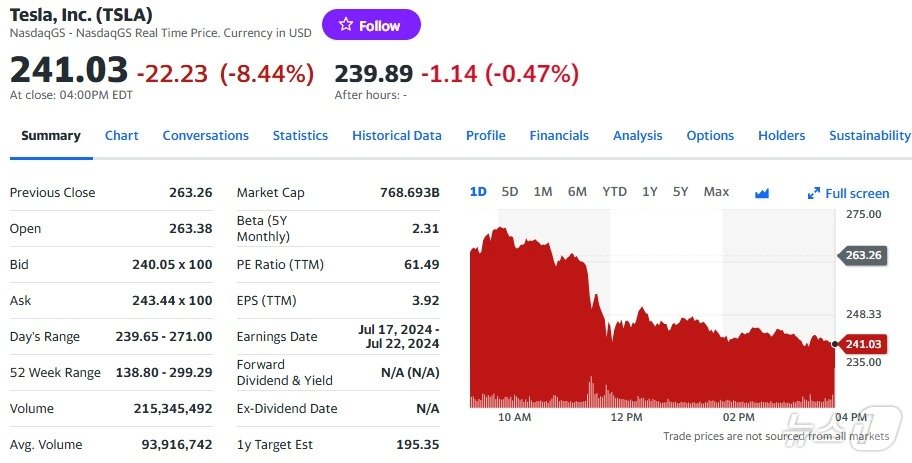Choose the Max chart range

click(716, 192)
